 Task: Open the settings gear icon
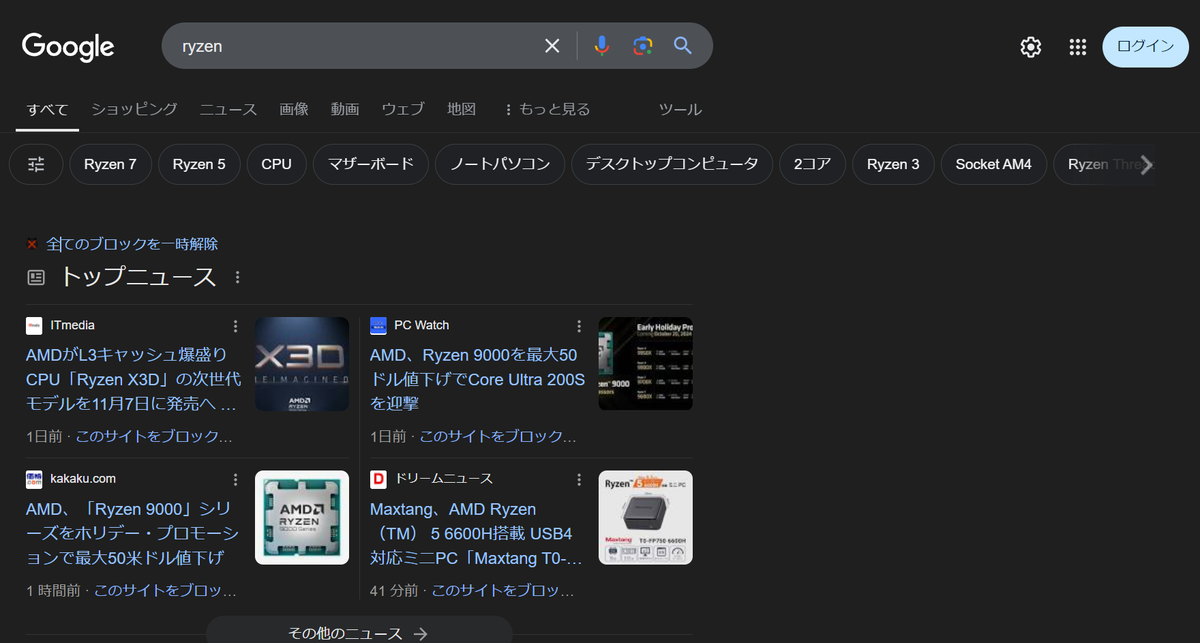[x=1031, y=47]
